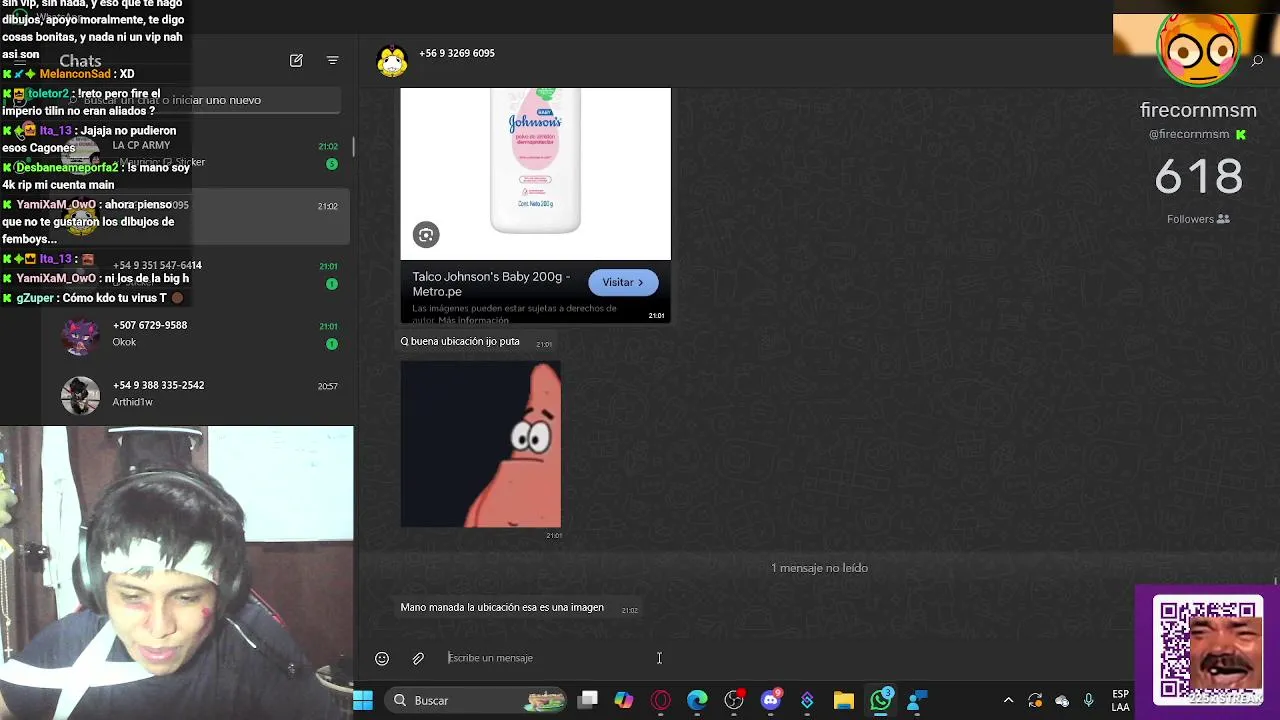Open contact avatar for +56 9 3269 6095
Image resolution: width=1280 pixels, height=720 pixels.
pyautogui.click(x=392, y=61)
